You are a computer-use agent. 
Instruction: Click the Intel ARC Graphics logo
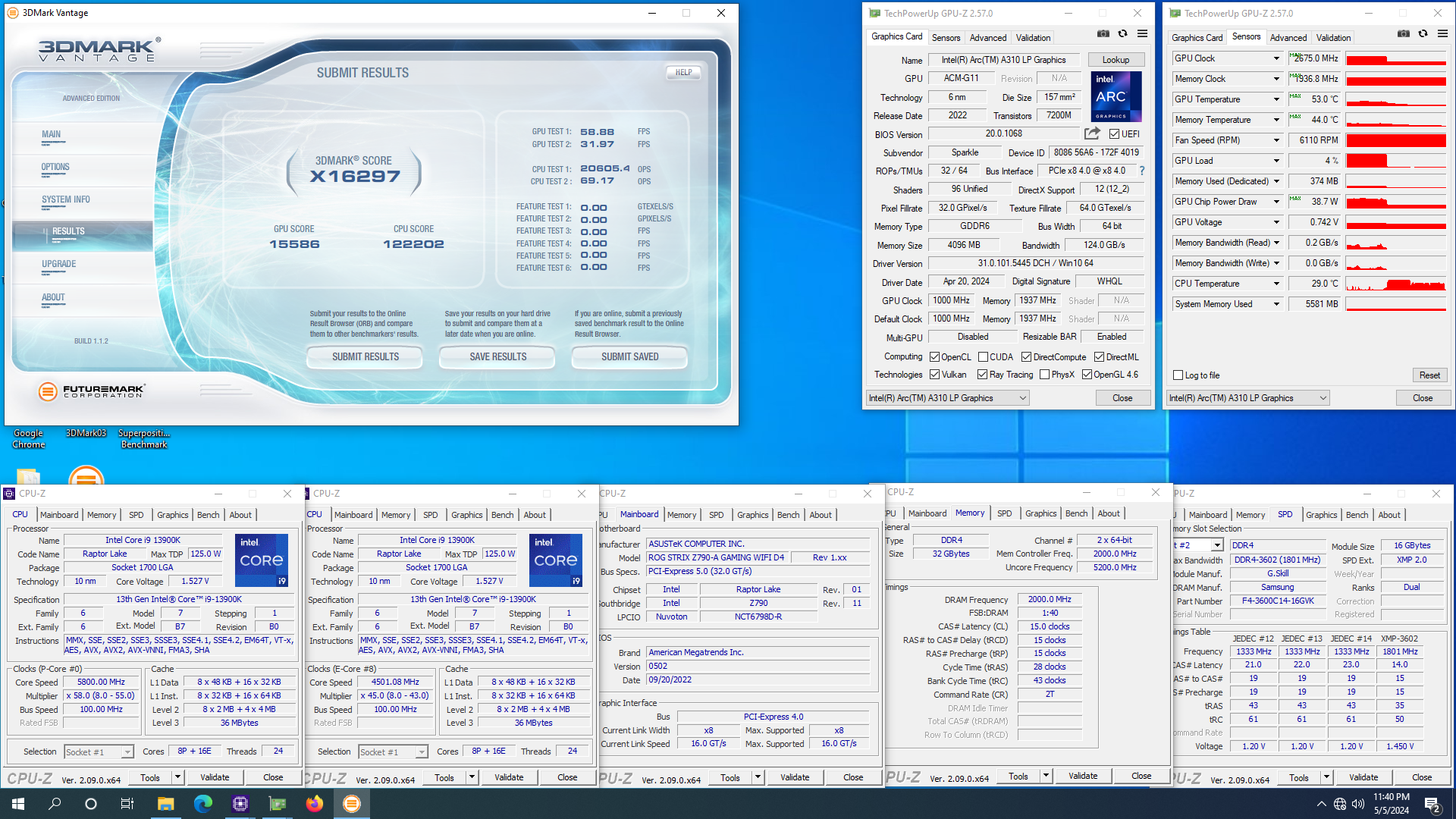coord(1116,96)
